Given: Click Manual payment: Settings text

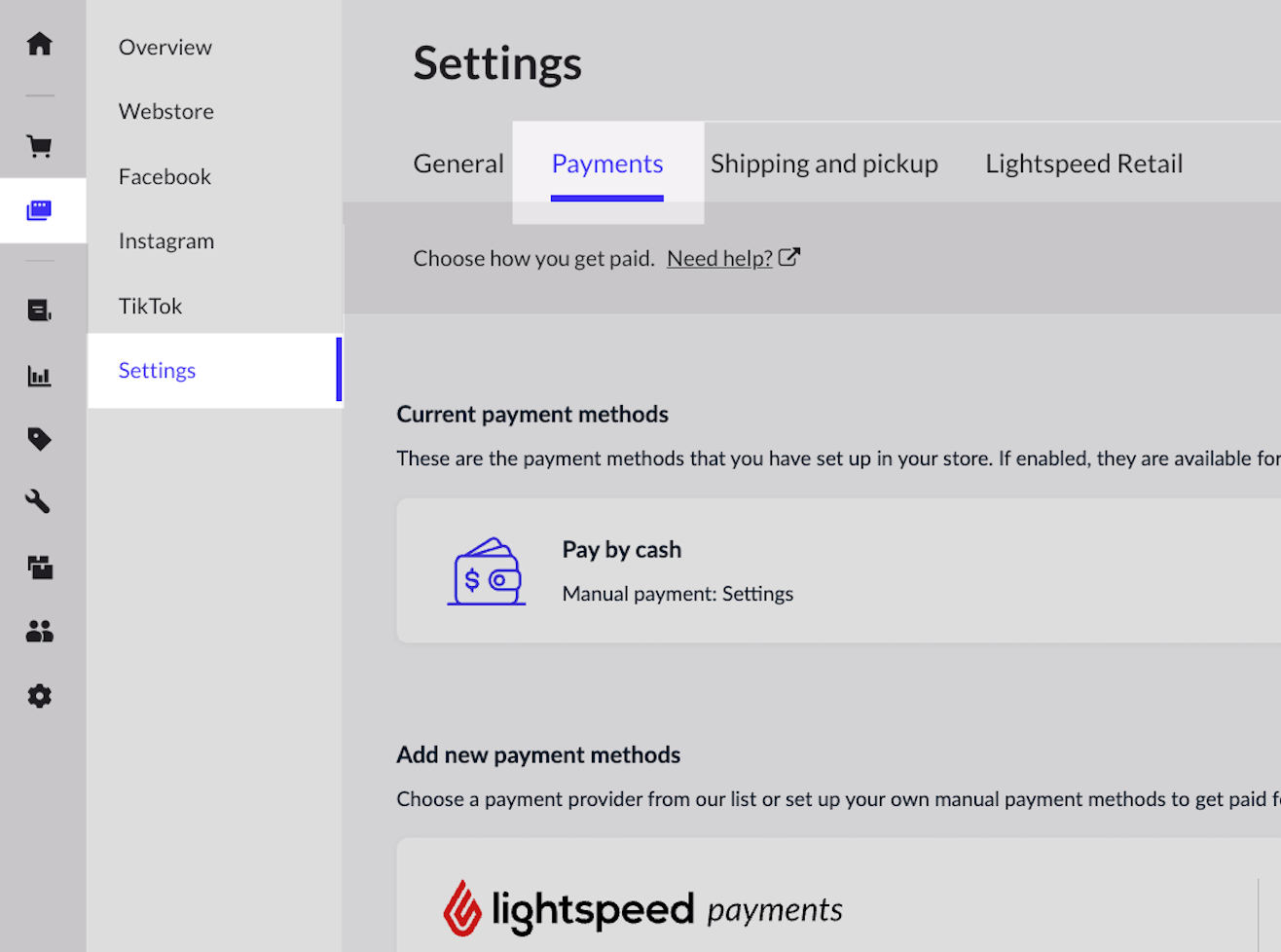Looking at the screenshot, I should [x=677, y=594].
